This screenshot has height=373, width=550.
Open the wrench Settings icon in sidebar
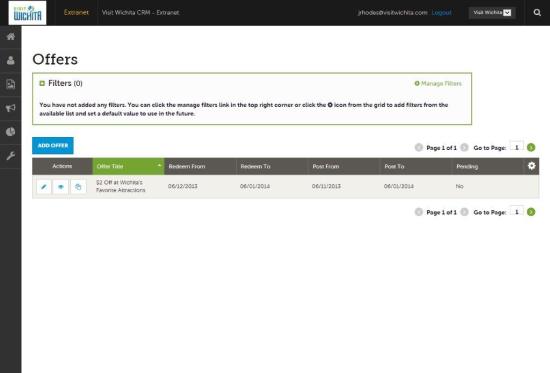[x=11, y=156]
